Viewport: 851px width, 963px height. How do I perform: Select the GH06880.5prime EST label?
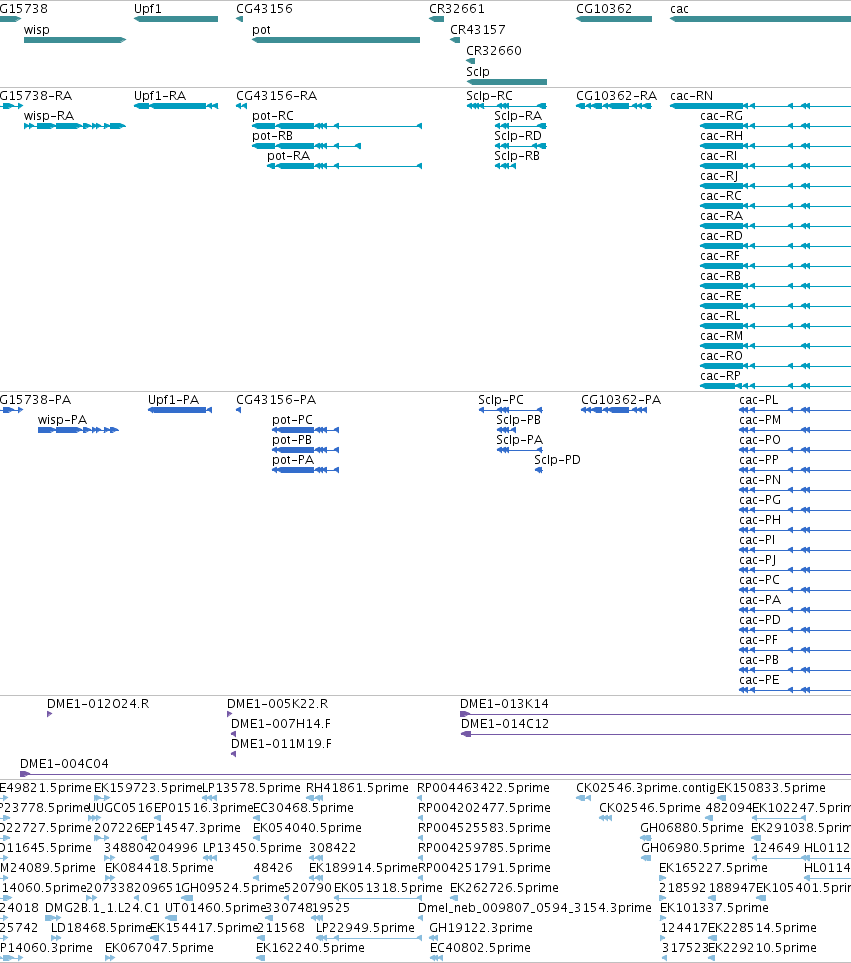691,827
